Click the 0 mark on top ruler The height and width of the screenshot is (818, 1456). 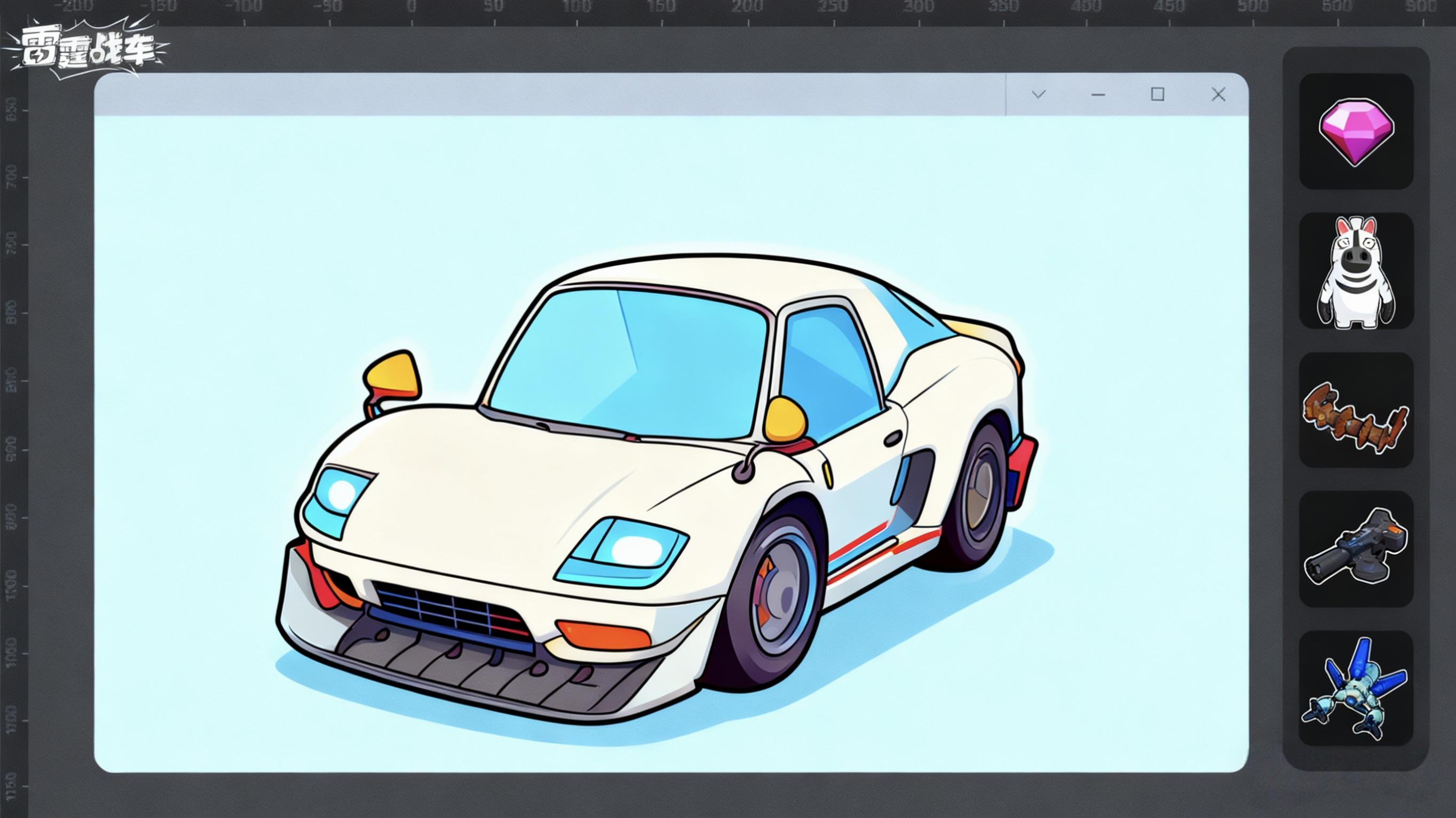pyautogui.click(x=412, y=8)
